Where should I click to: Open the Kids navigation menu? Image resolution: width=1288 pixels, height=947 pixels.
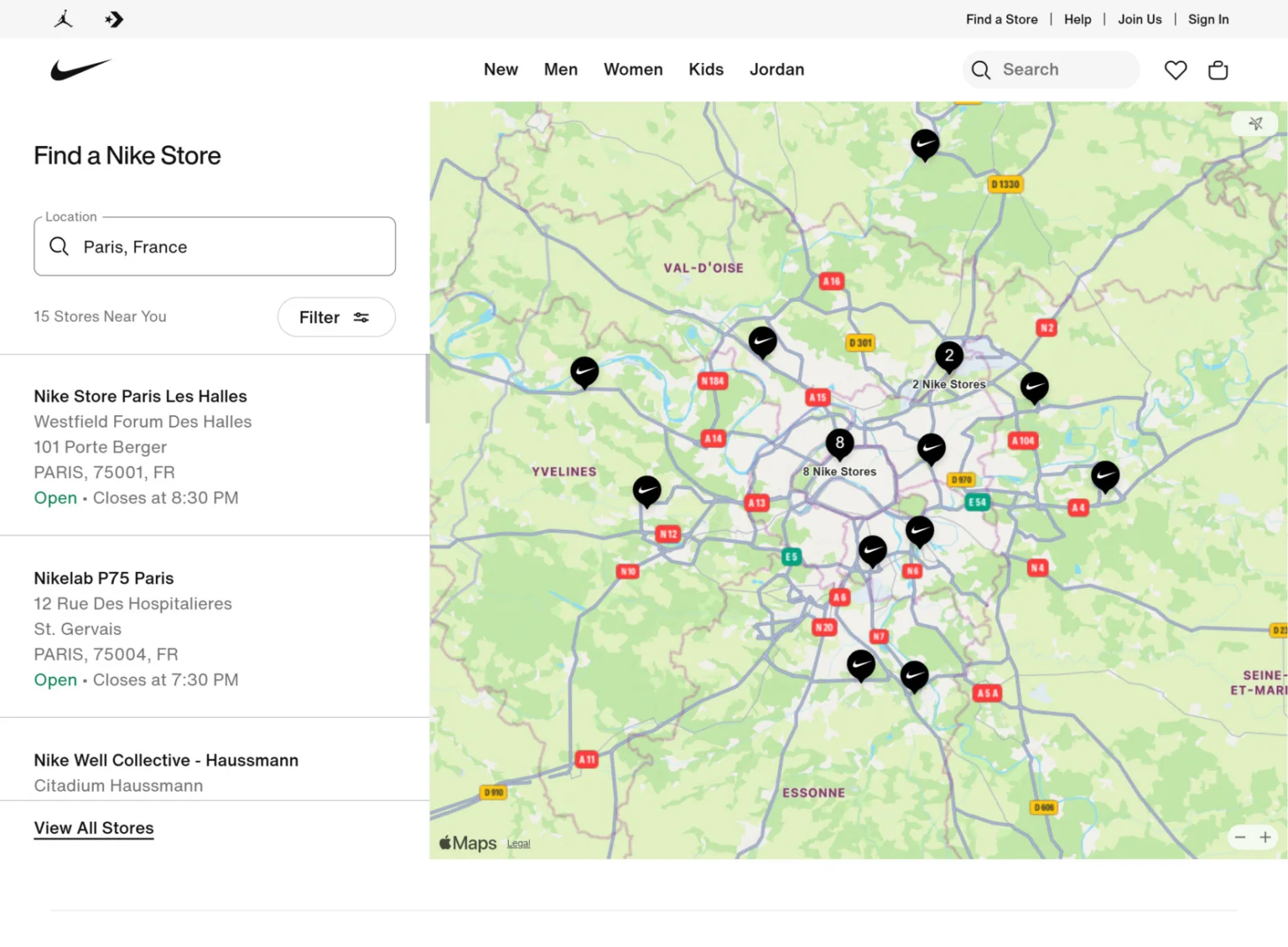(705, 70)
